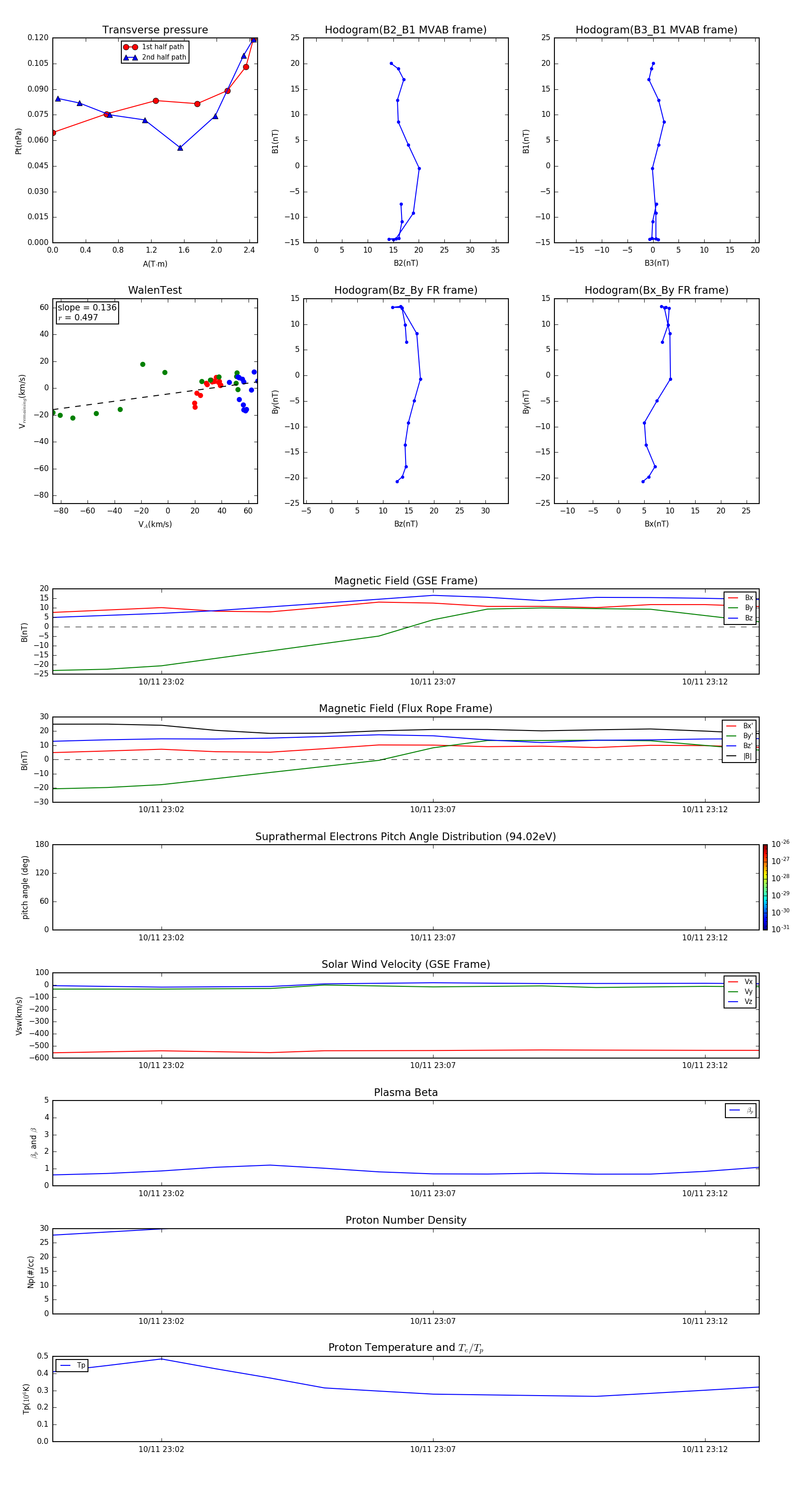Click the 'Proton Temperature and Te/Tp' title
The width and height of the screenshot is (812, 1489).
(406, 1348)
